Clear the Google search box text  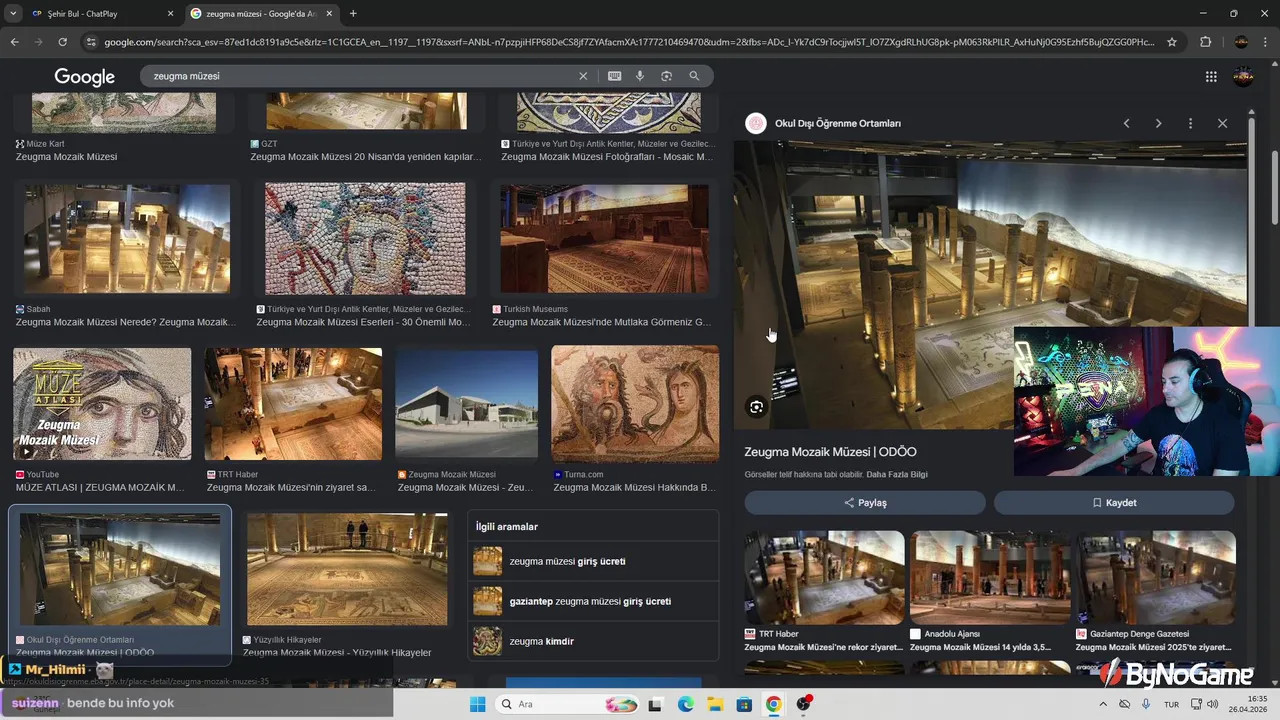[x=583, y=76]
